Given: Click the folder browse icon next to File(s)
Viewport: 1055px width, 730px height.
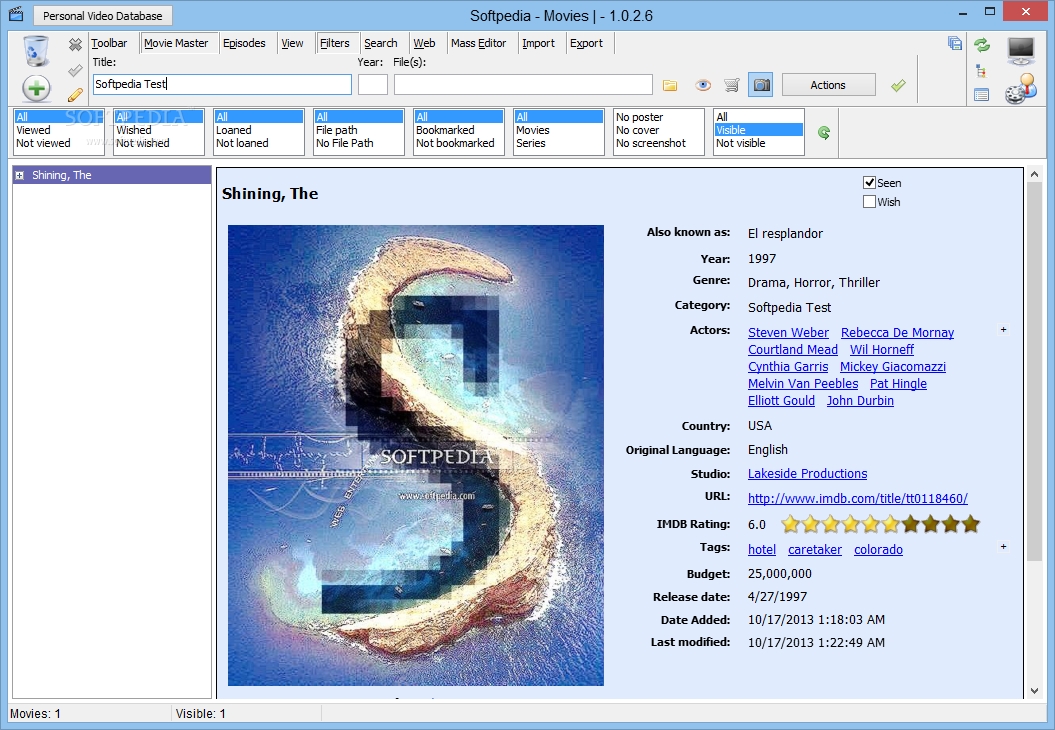Looking at the screenshot, I should [669, 85].
